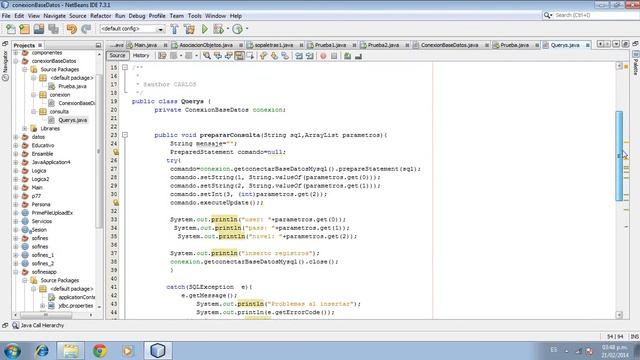Click the hint lightbulb on line 25
Screen dimensions: 640x360
click(x=116, y=152)
